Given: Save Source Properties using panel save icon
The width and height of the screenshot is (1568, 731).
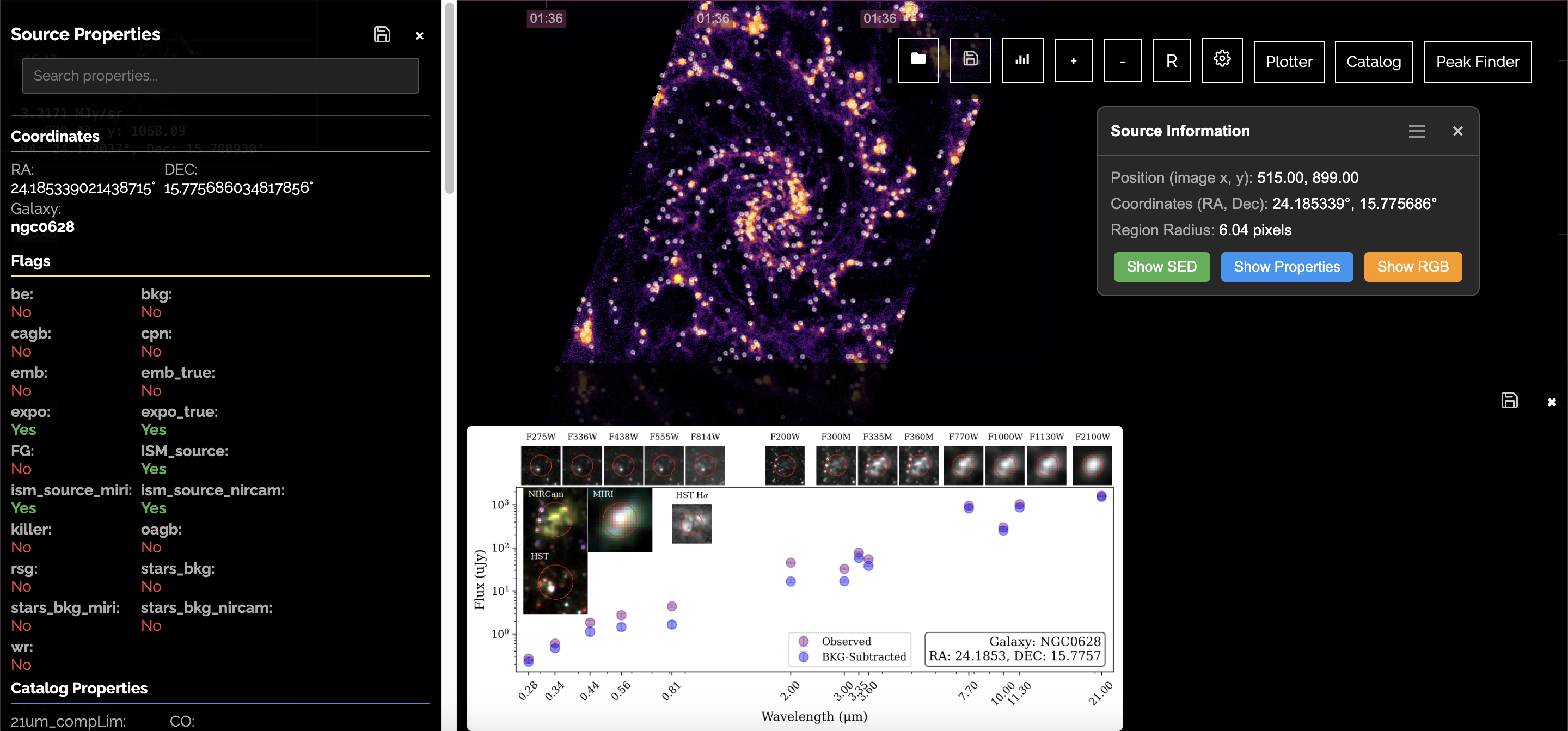Looking at the screenshot, I should point(382,35).
